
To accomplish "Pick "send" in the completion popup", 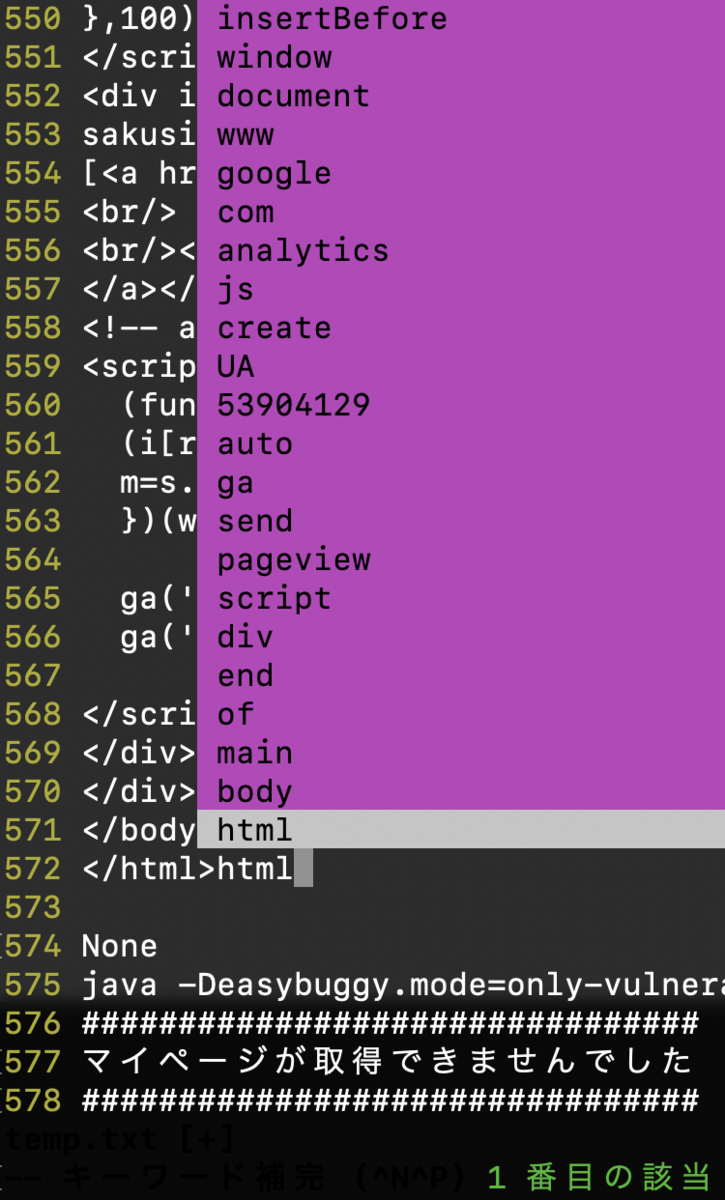I will click(x=255, y=520).
